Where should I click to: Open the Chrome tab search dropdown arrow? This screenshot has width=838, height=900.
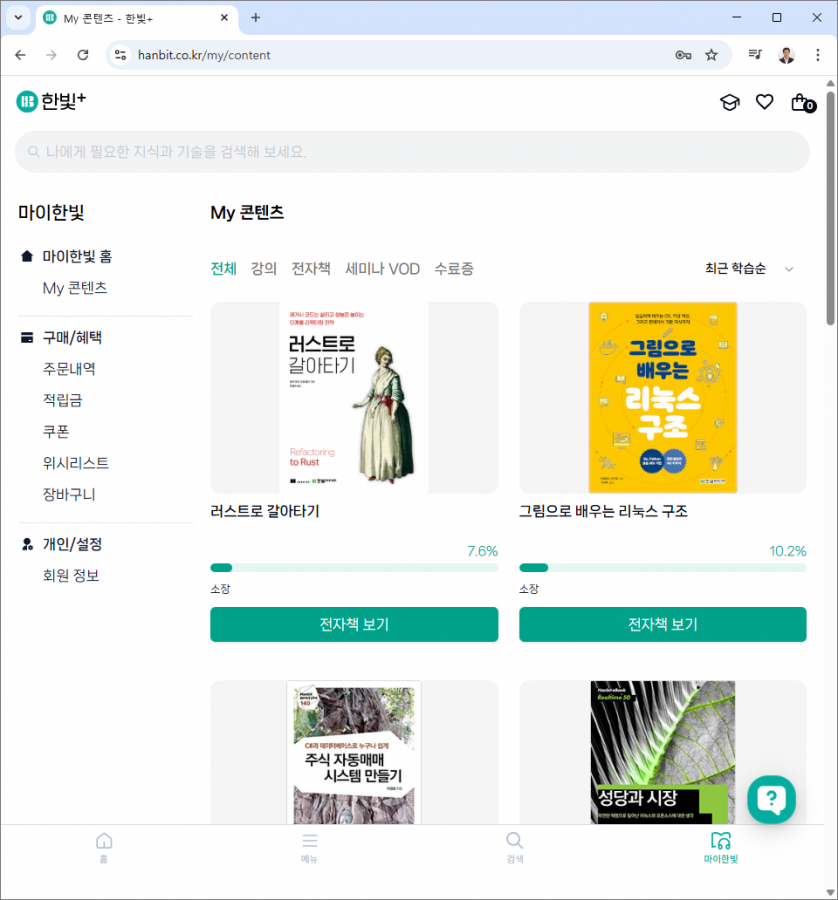(18, 18)
